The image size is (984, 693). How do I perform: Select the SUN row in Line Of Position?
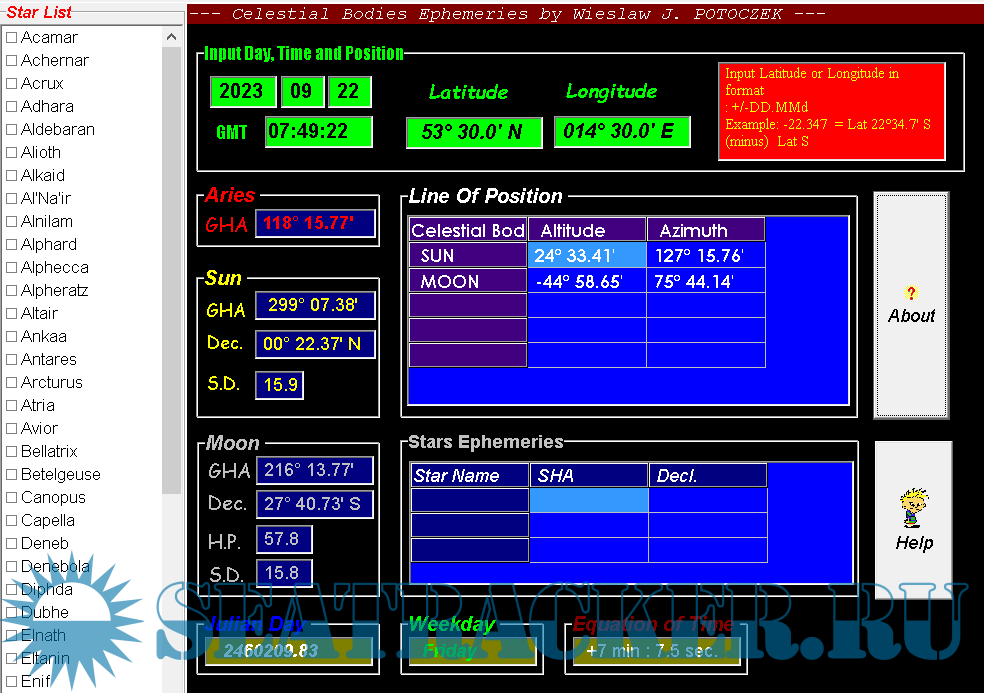[x=467, y=256]
